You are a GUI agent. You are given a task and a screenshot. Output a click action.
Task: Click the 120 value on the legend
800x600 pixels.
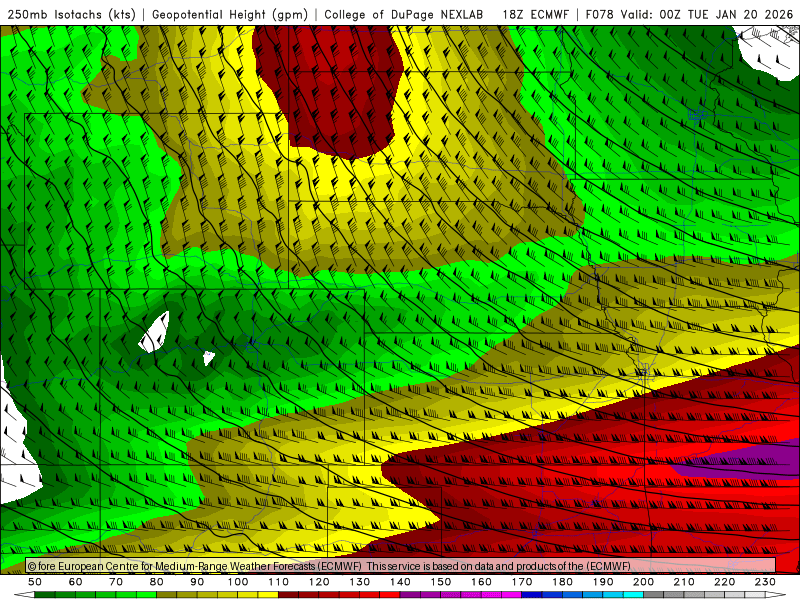319,582
